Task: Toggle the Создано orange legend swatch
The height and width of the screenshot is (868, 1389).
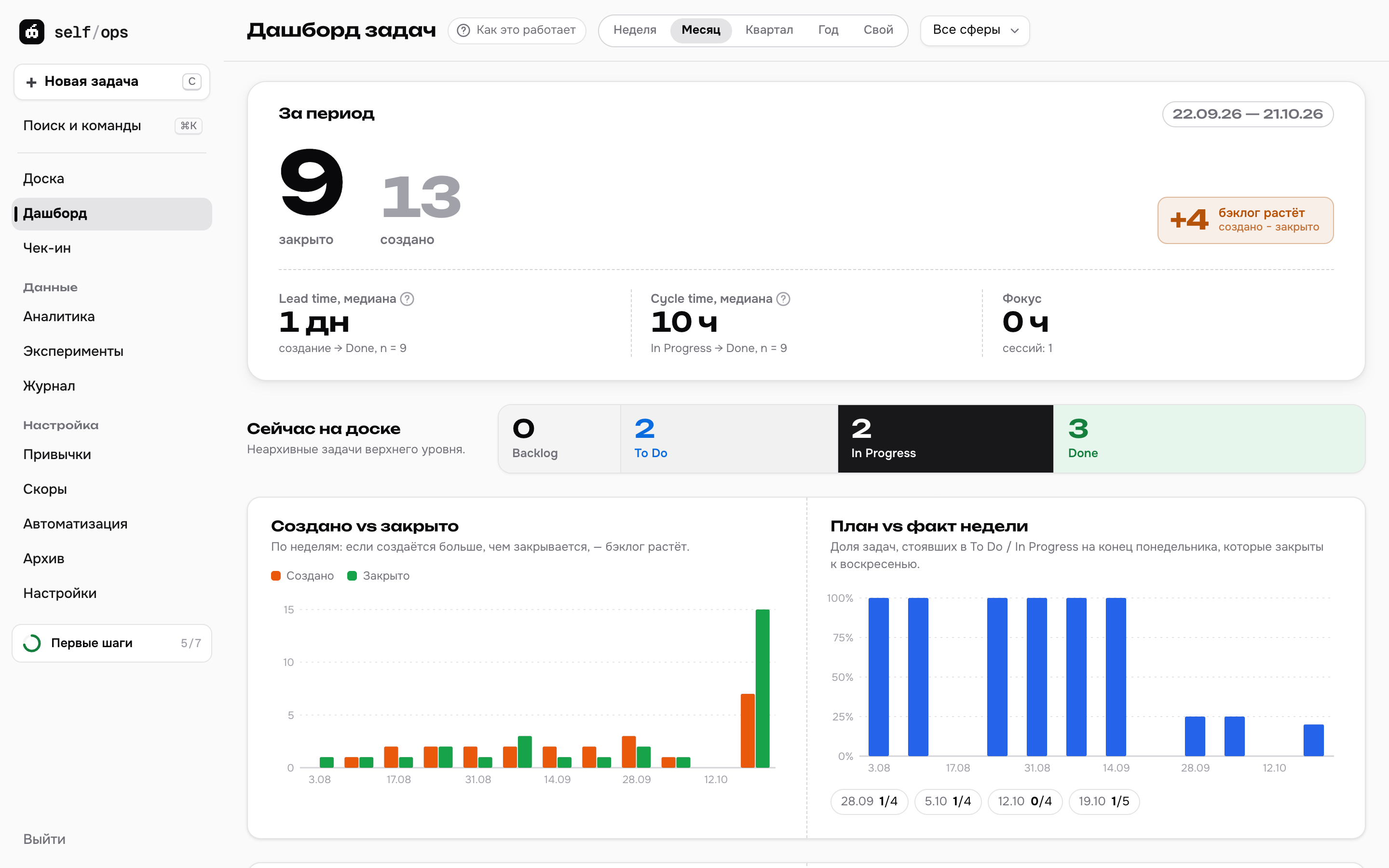Action: 275,575
